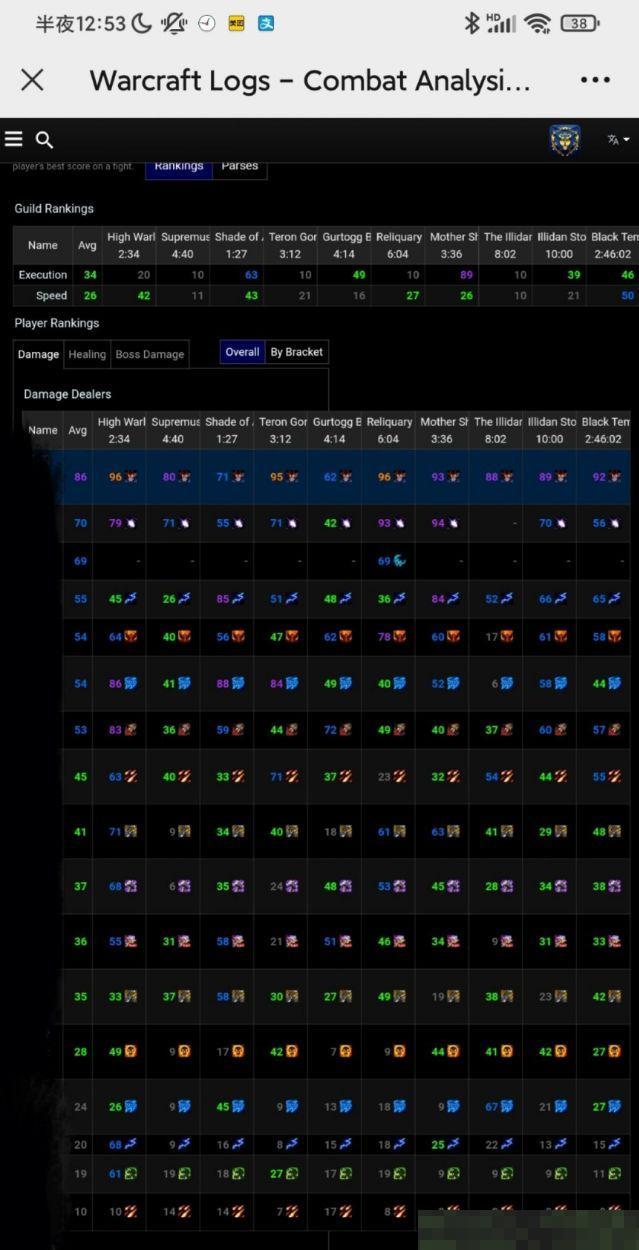
Task: Sort Guild Rankings by Avg column
Action: point(87,245)
